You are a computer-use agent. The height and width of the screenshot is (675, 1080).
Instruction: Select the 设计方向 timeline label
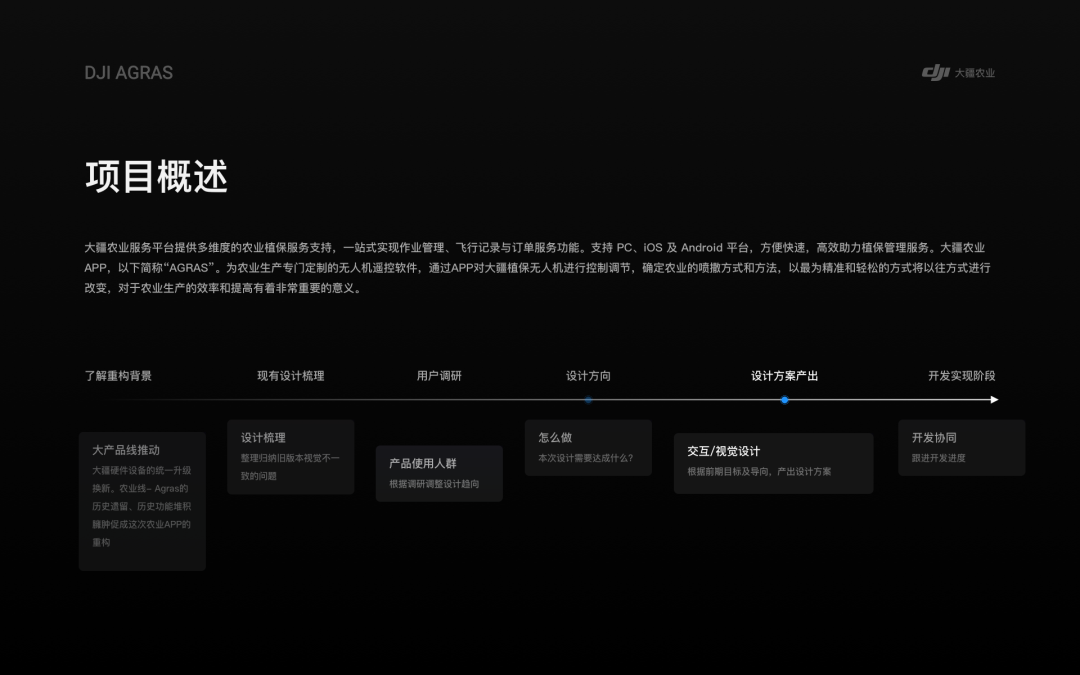tap(588, 376)
